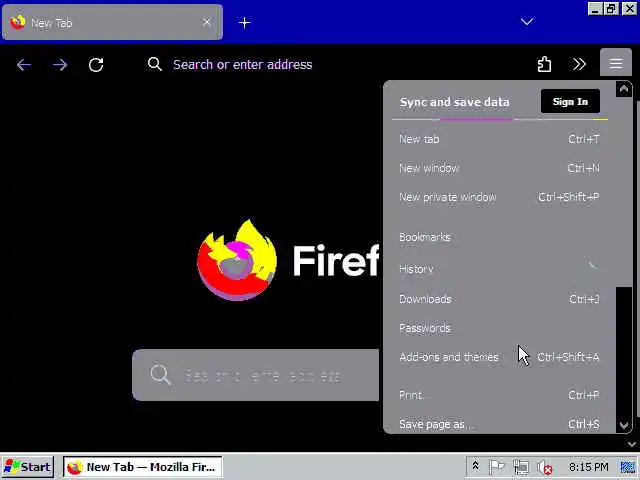
Task: Reload the current page
Action: [x=96, y=64]
